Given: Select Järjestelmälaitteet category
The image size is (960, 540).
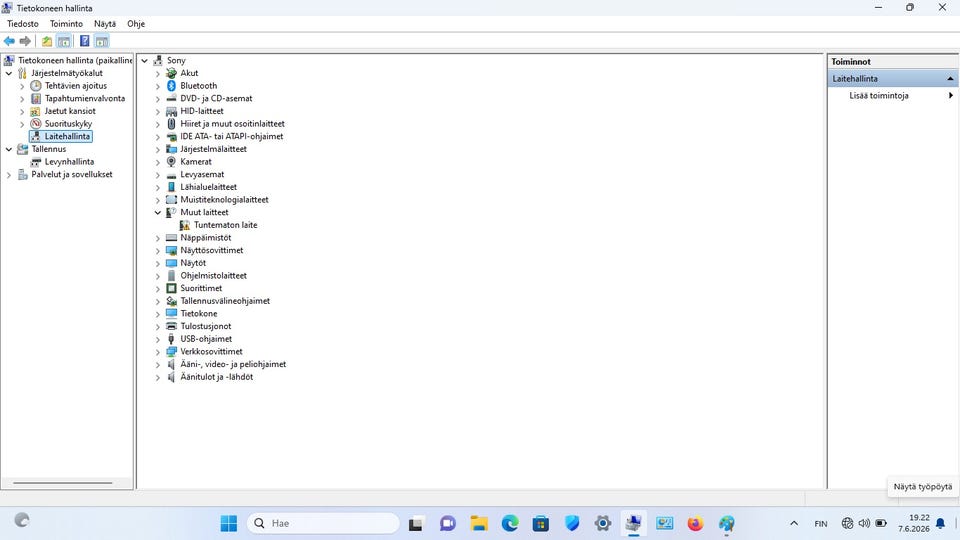Looking at the screenshot, I should pyautogui.click(x=213, y=149).
